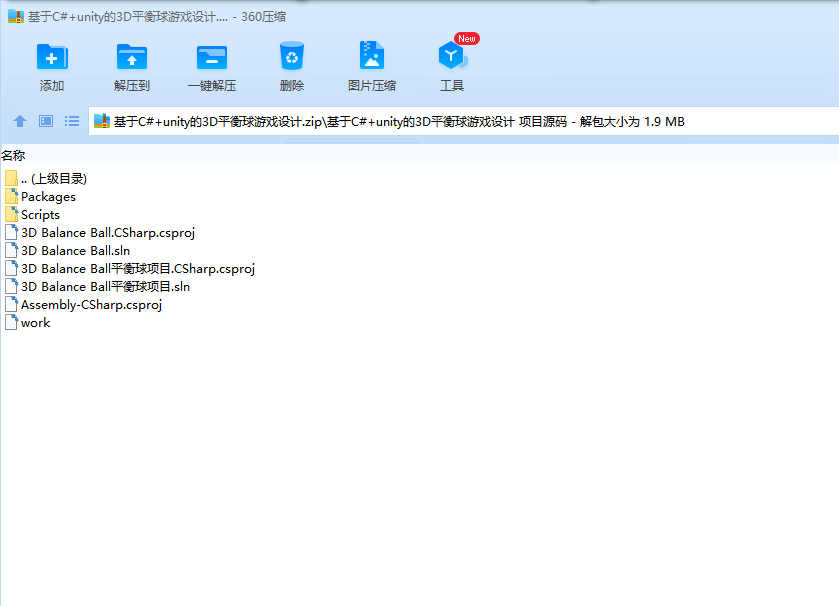The width and height of the screenshot is (839, 606).
Task: Click the New badge on Tools
Action: tap(467, 39)
